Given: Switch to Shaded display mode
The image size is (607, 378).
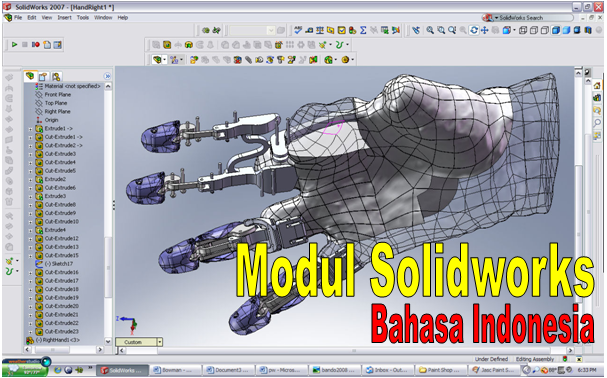Looking at the screenshot, I should (x=566, y=30).
